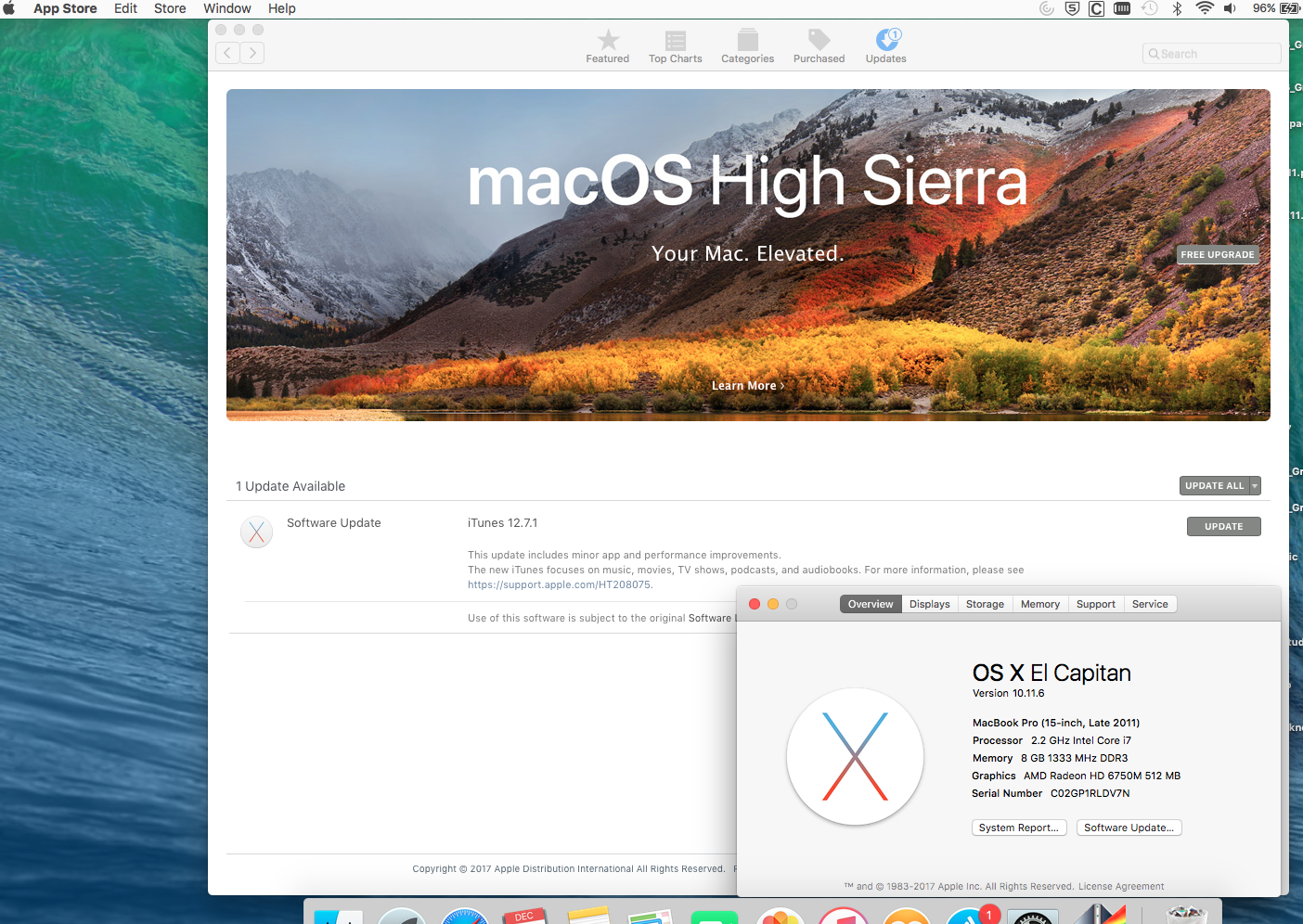The width and height of the screenshot is (1303, 924).
Task: Open Calendar from the Dock
Action: point(524,915)
